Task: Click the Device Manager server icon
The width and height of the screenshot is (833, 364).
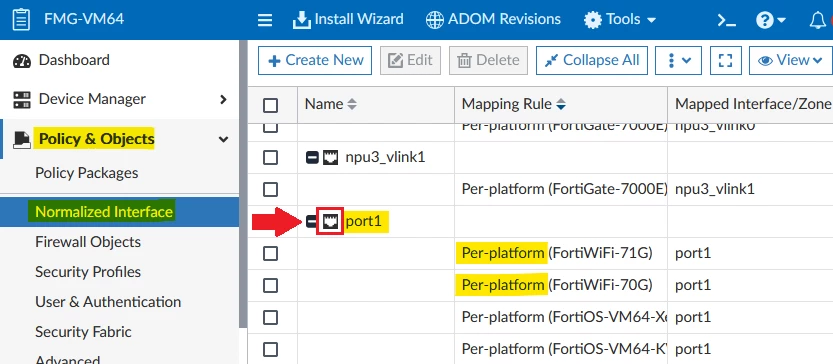Action: point(22,99)
